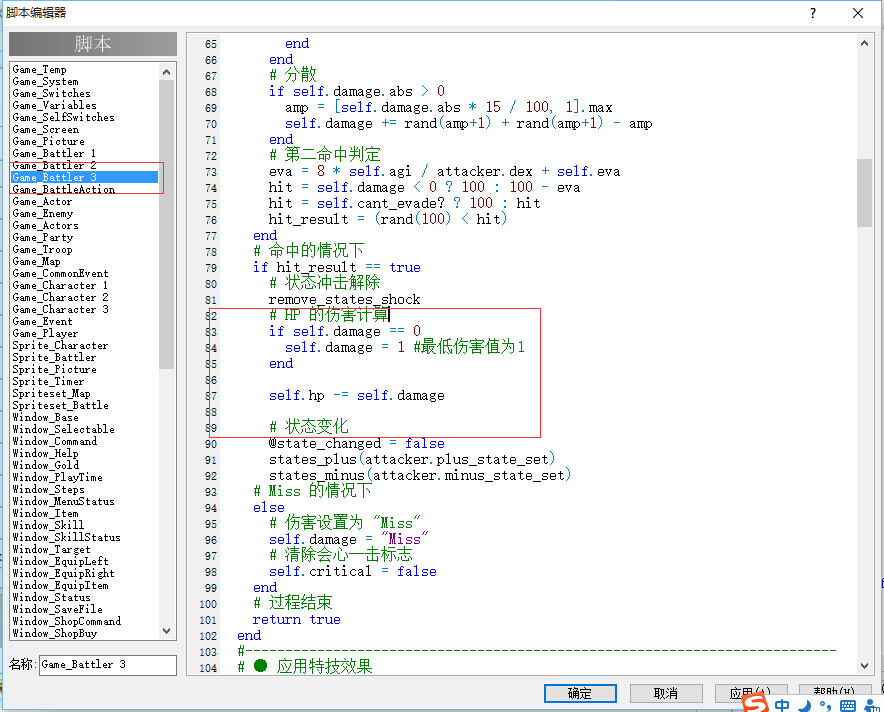The width and height of the screenshot is (884, 712).
Task: Open the IME soft keyboard icon
Action: (x=847, y=706)
